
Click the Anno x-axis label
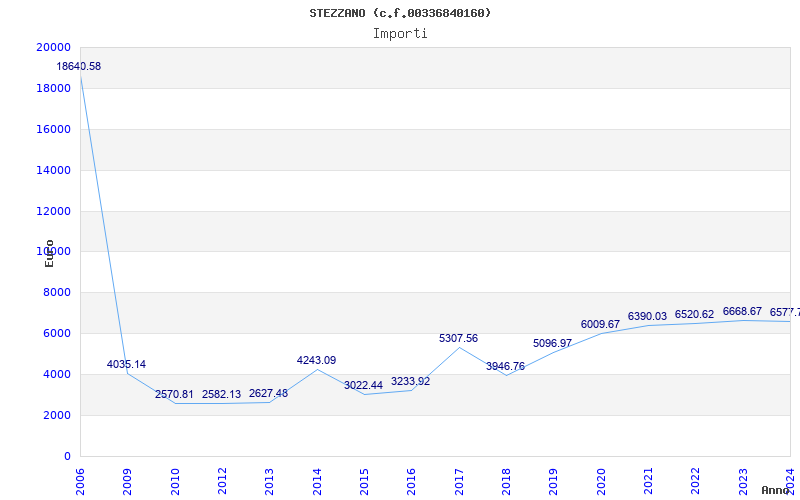tap(775, 490)
